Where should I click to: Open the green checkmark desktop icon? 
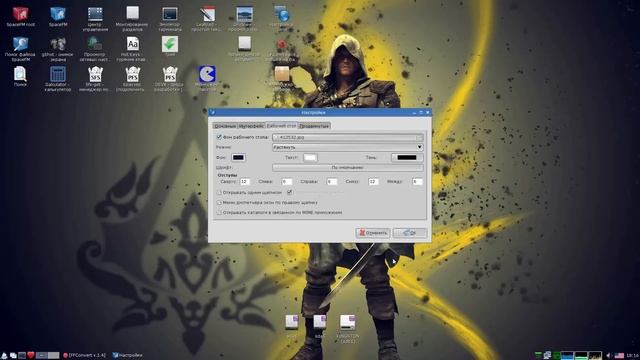(170, 44)
